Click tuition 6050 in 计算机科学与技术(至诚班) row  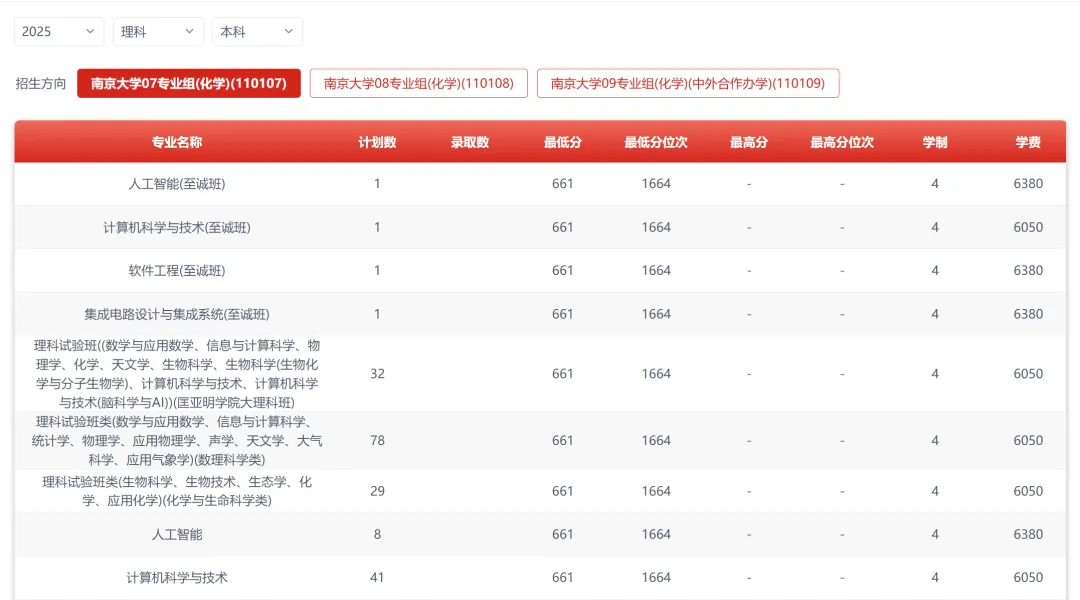coord(1028,227)
